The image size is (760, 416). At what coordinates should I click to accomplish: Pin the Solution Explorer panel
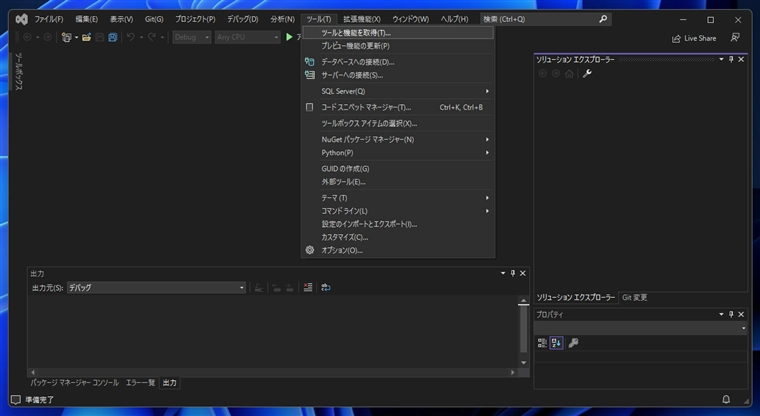(x=731, y=59)
